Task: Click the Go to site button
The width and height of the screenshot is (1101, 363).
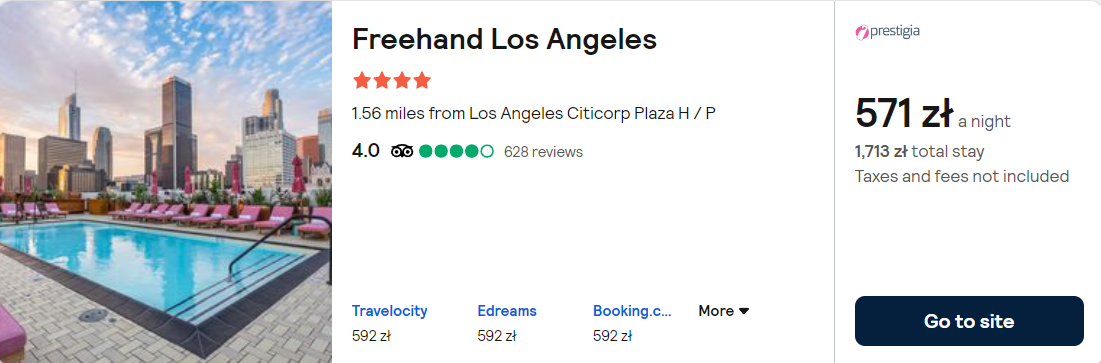Action: pos(969,321)
